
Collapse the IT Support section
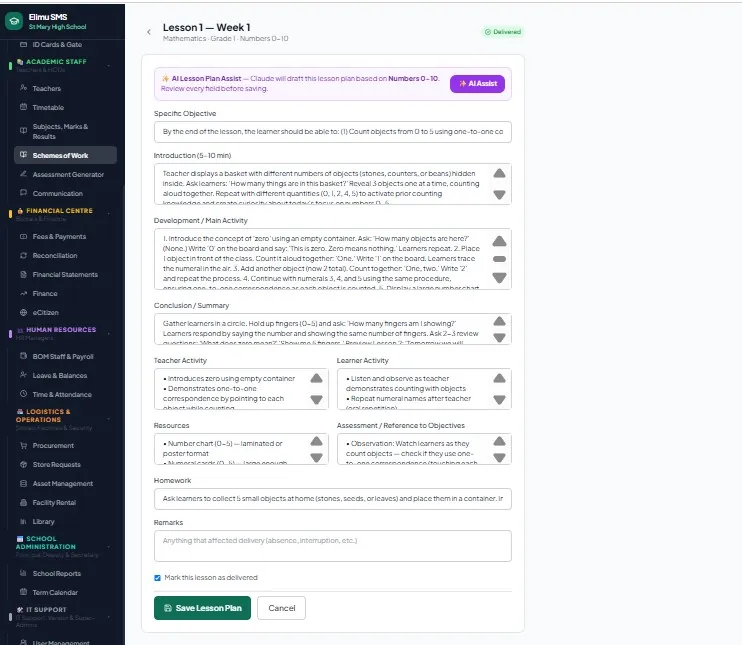tap(109, 617)
